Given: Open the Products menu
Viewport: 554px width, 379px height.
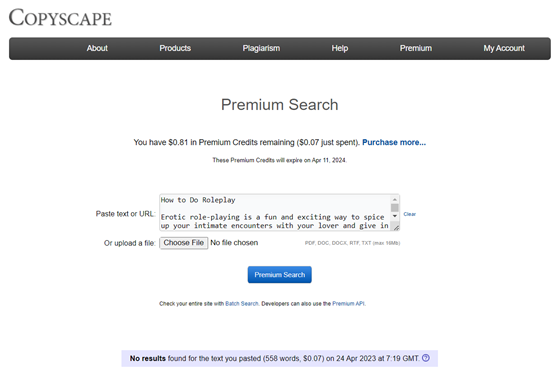Looking at the screenshot, I should (x=175, y=48).
